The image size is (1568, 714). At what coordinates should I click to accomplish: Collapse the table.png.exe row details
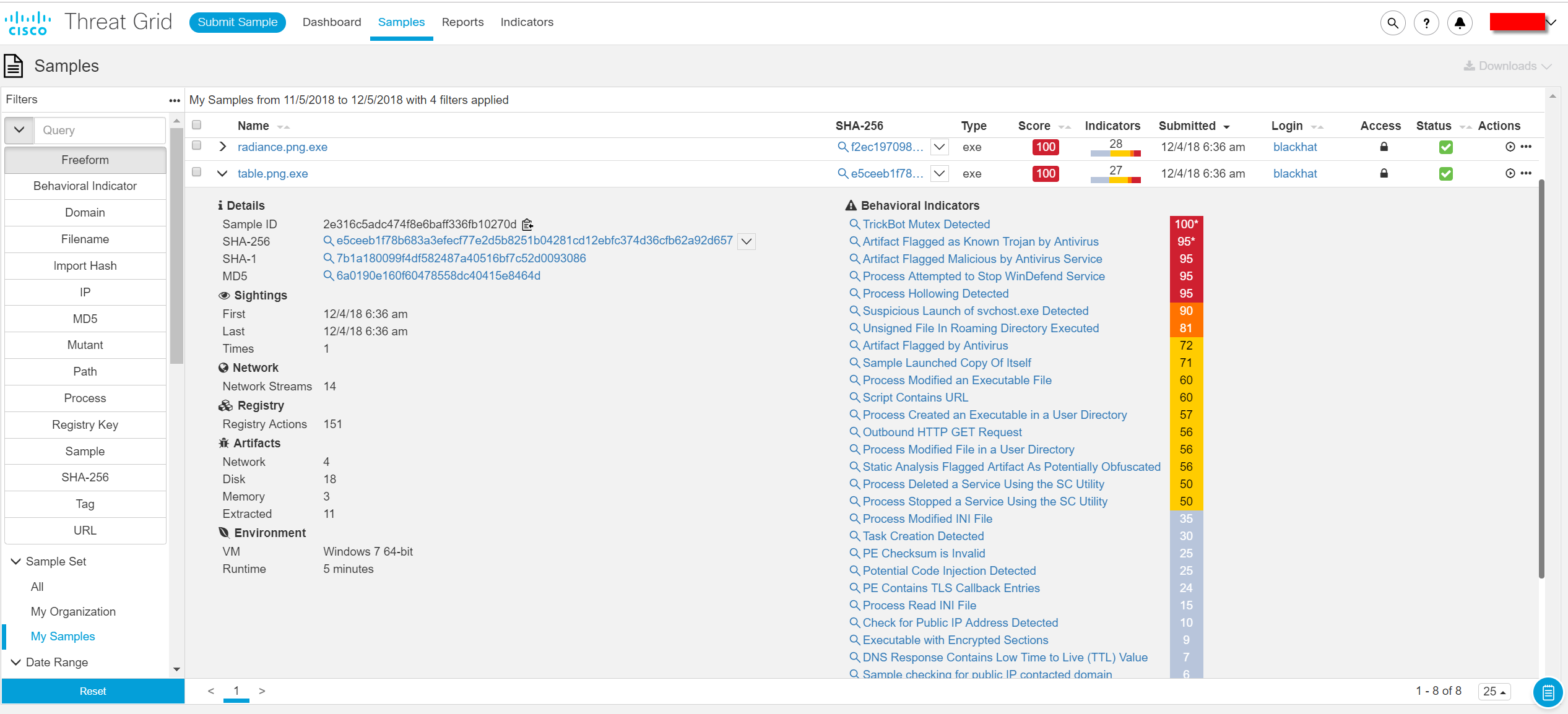(x=222, y=173)
